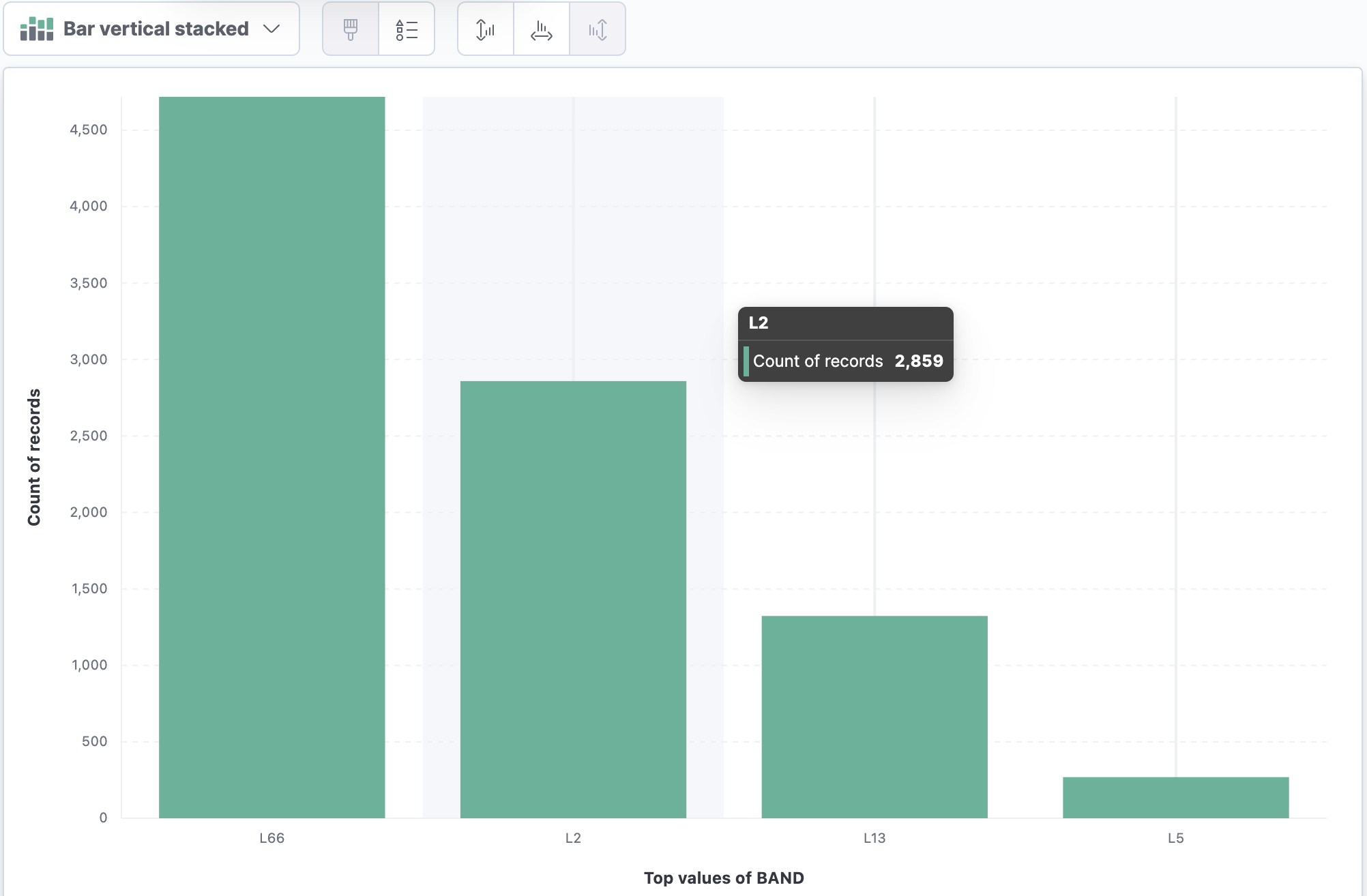Click the stacked bar chart type icon

point(37,29)
